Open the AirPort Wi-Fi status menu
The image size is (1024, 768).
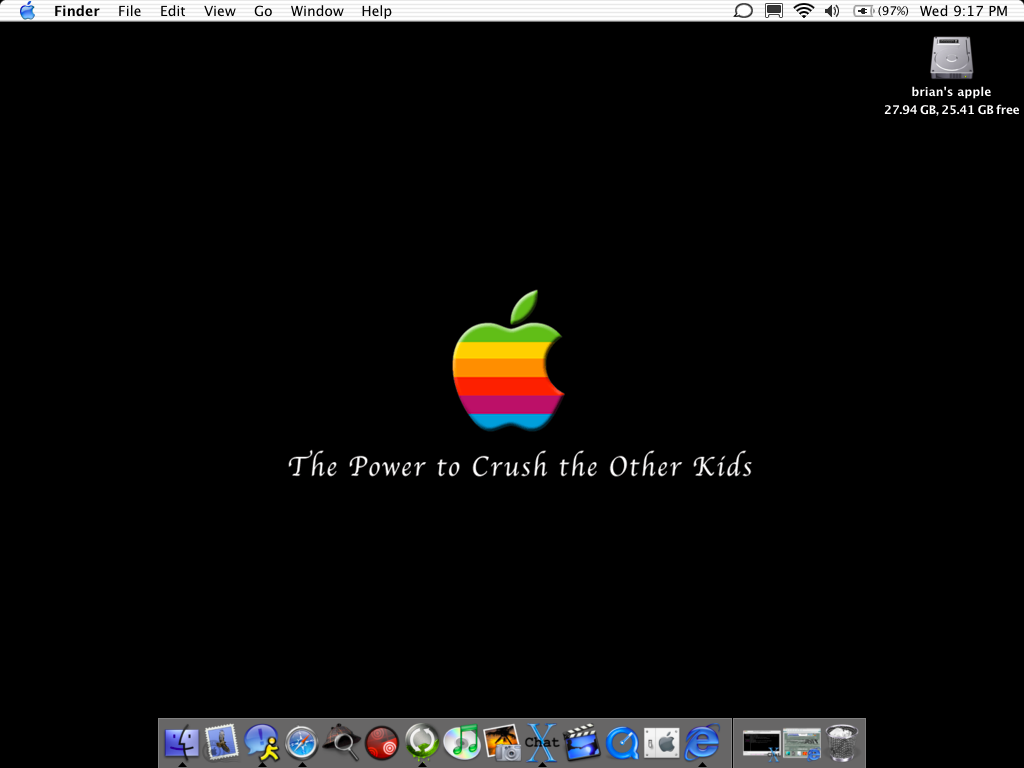803,10
